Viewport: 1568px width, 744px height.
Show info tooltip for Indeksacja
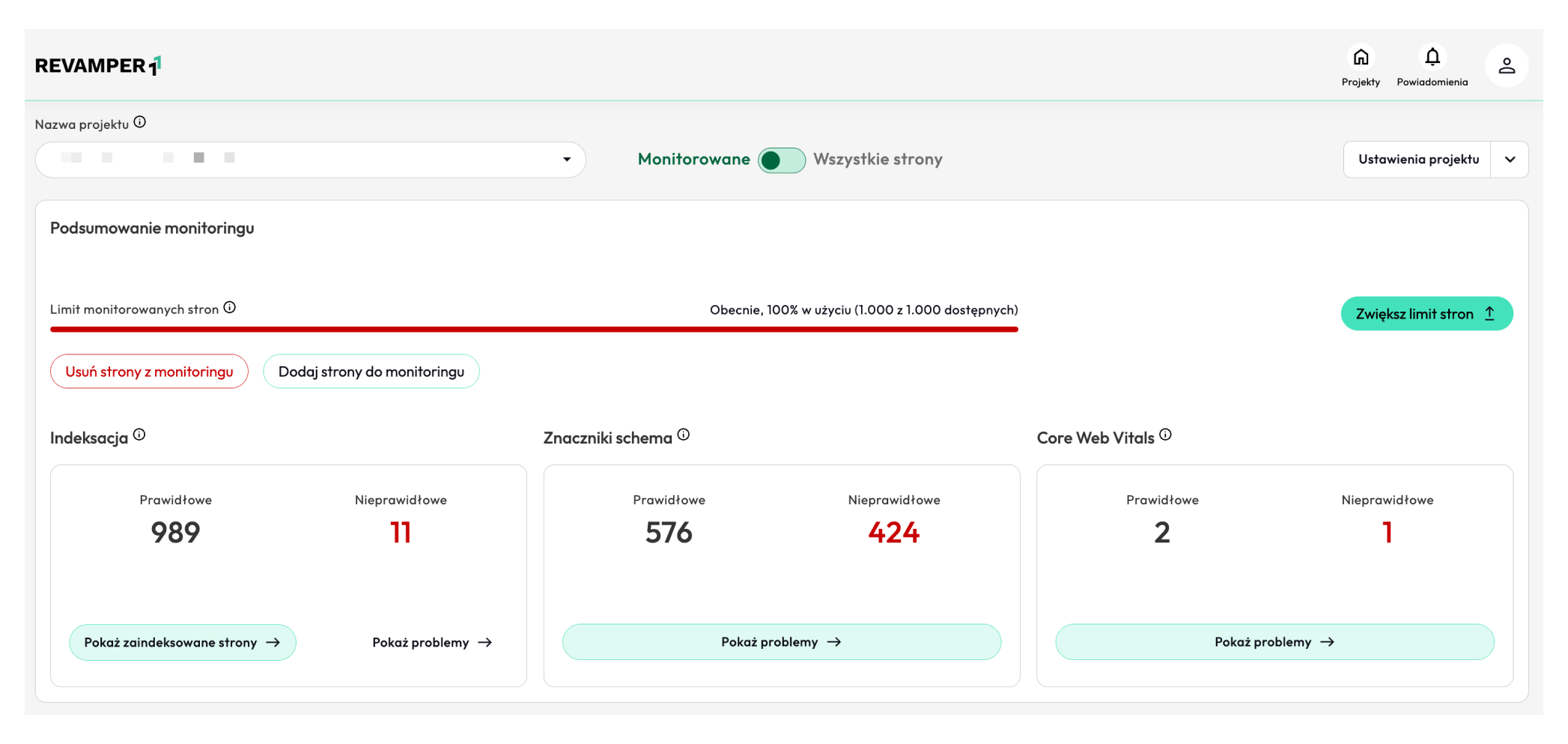(x=139, y=435)
